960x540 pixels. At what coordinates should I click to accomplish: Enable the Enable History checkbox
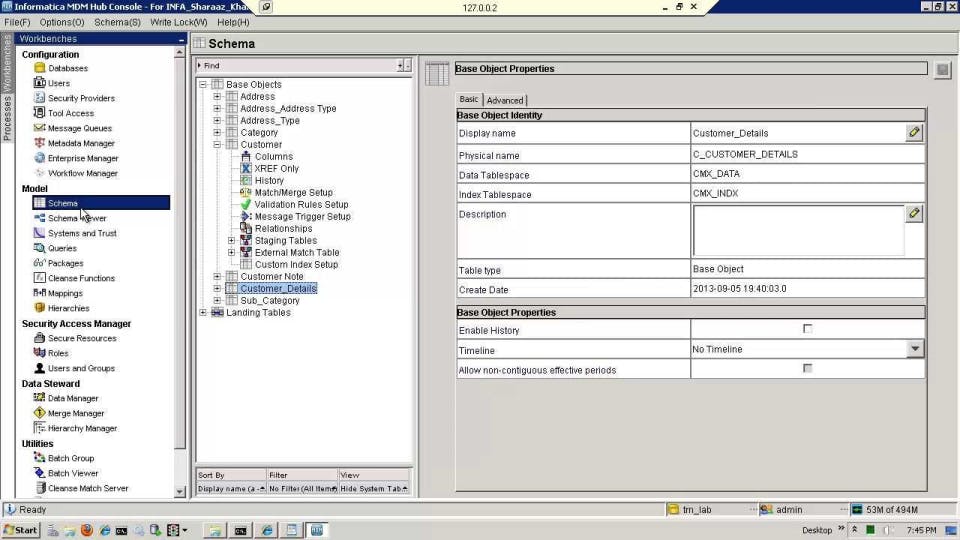coord(807,329)
